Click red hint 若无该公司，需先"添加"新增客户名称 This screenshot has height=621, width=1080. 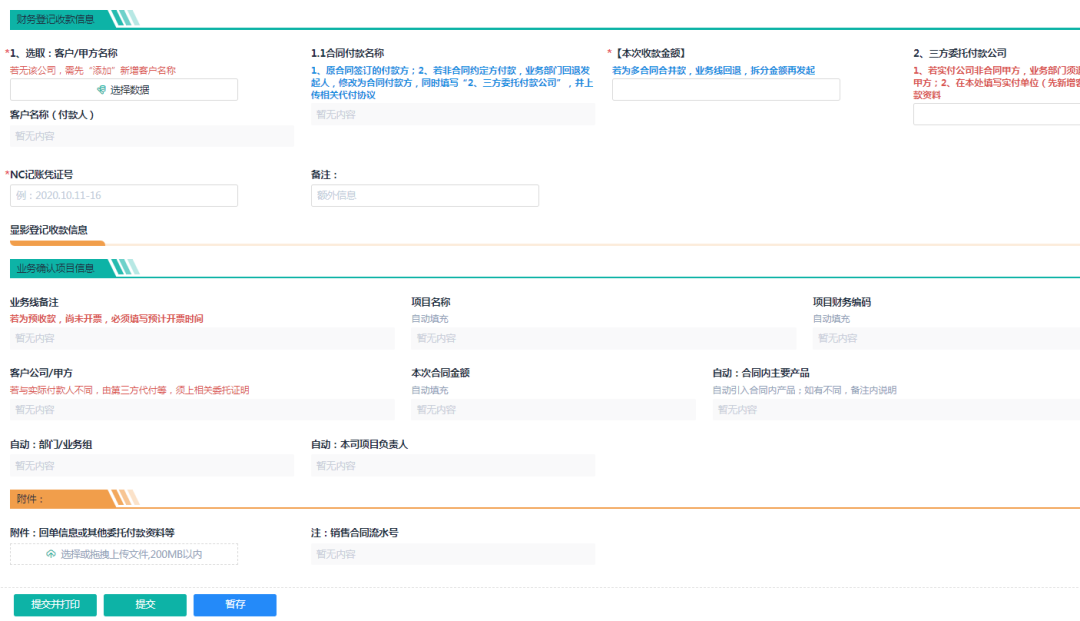93,70
